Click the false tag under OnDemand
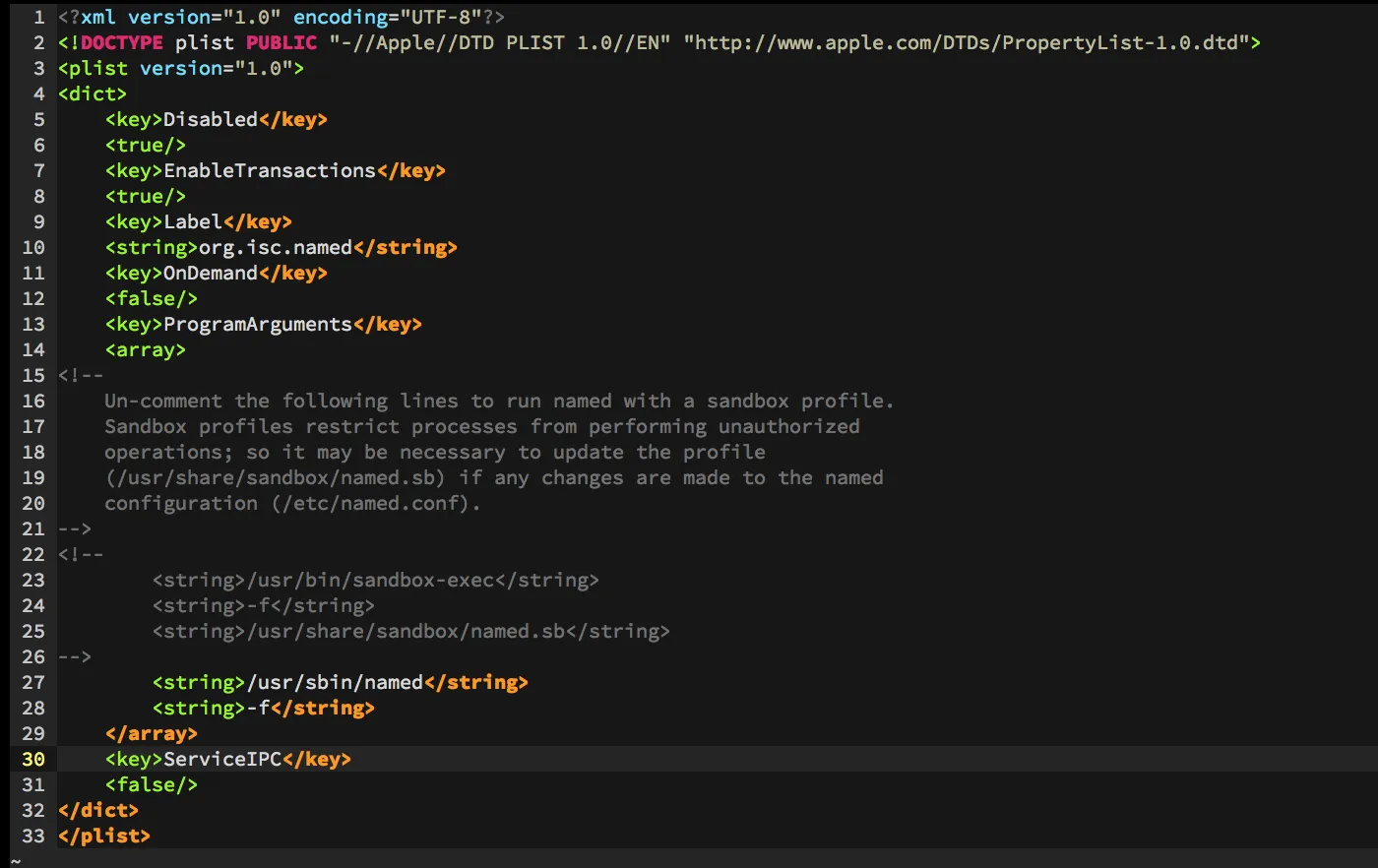The image size is (1378, 868). (151, 298)
